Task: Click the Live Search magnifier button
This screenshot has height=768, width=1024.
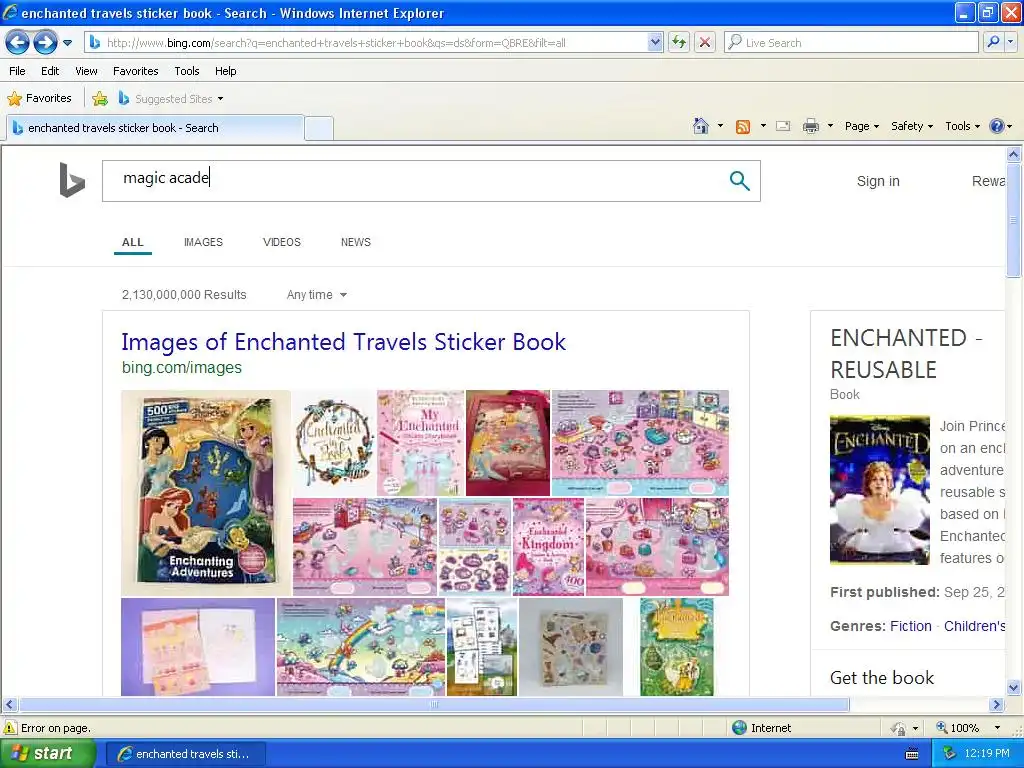Action: [993, 42]
